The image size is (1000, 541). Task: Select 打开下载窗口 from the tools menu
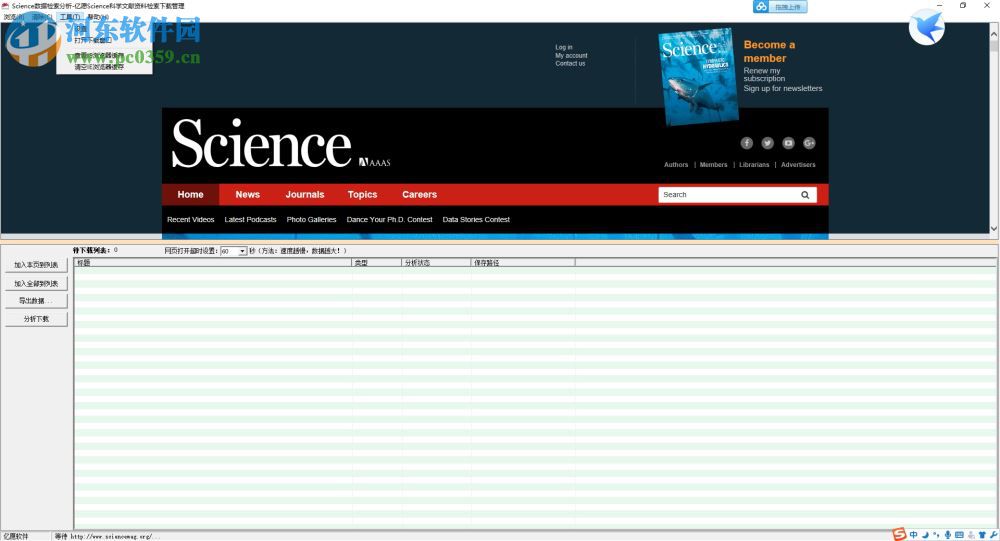pyautogui.click(x=93, y=40)
